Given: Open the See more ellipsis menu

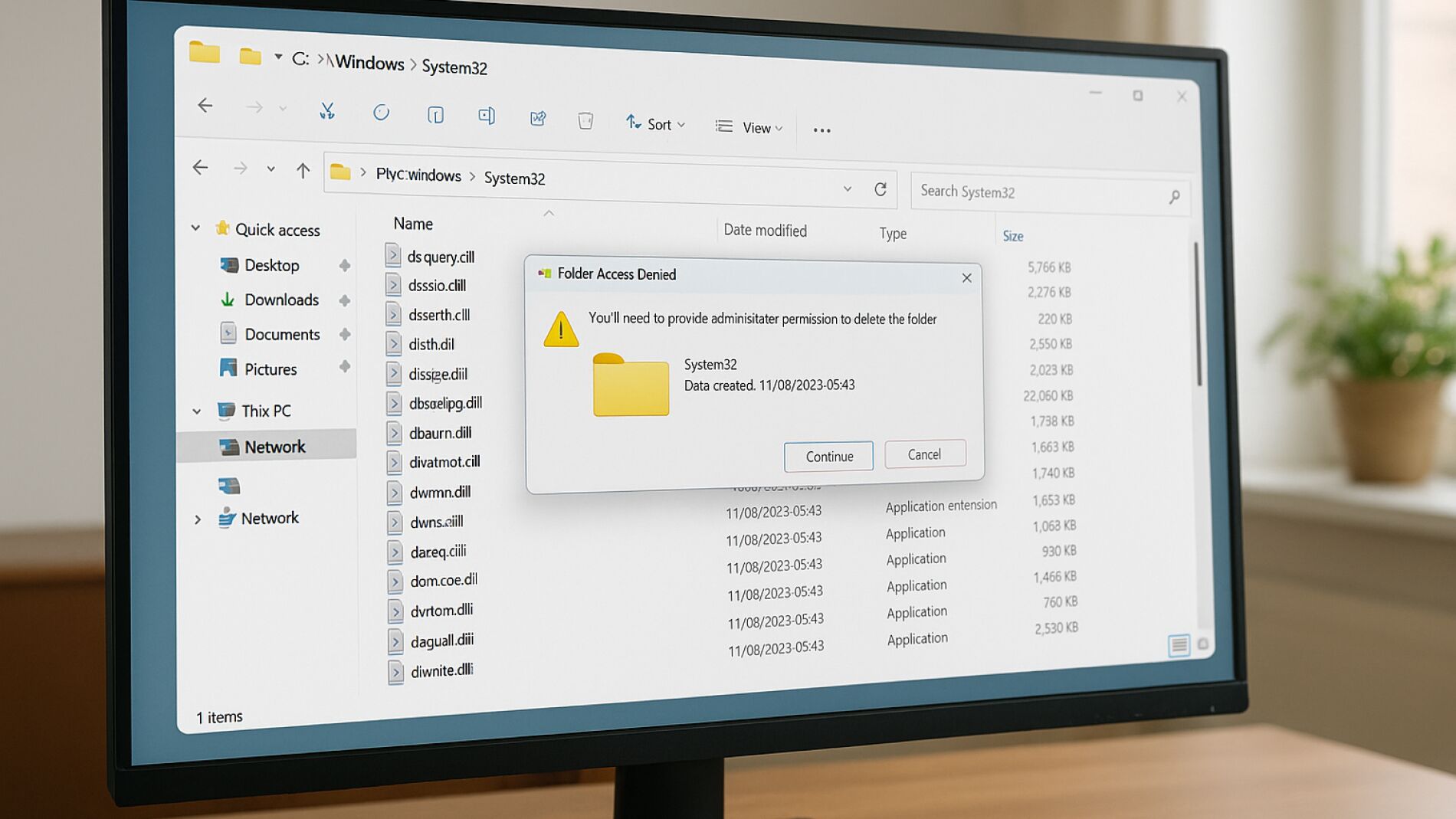Looking at the screenshot, I should click(821, 130).
